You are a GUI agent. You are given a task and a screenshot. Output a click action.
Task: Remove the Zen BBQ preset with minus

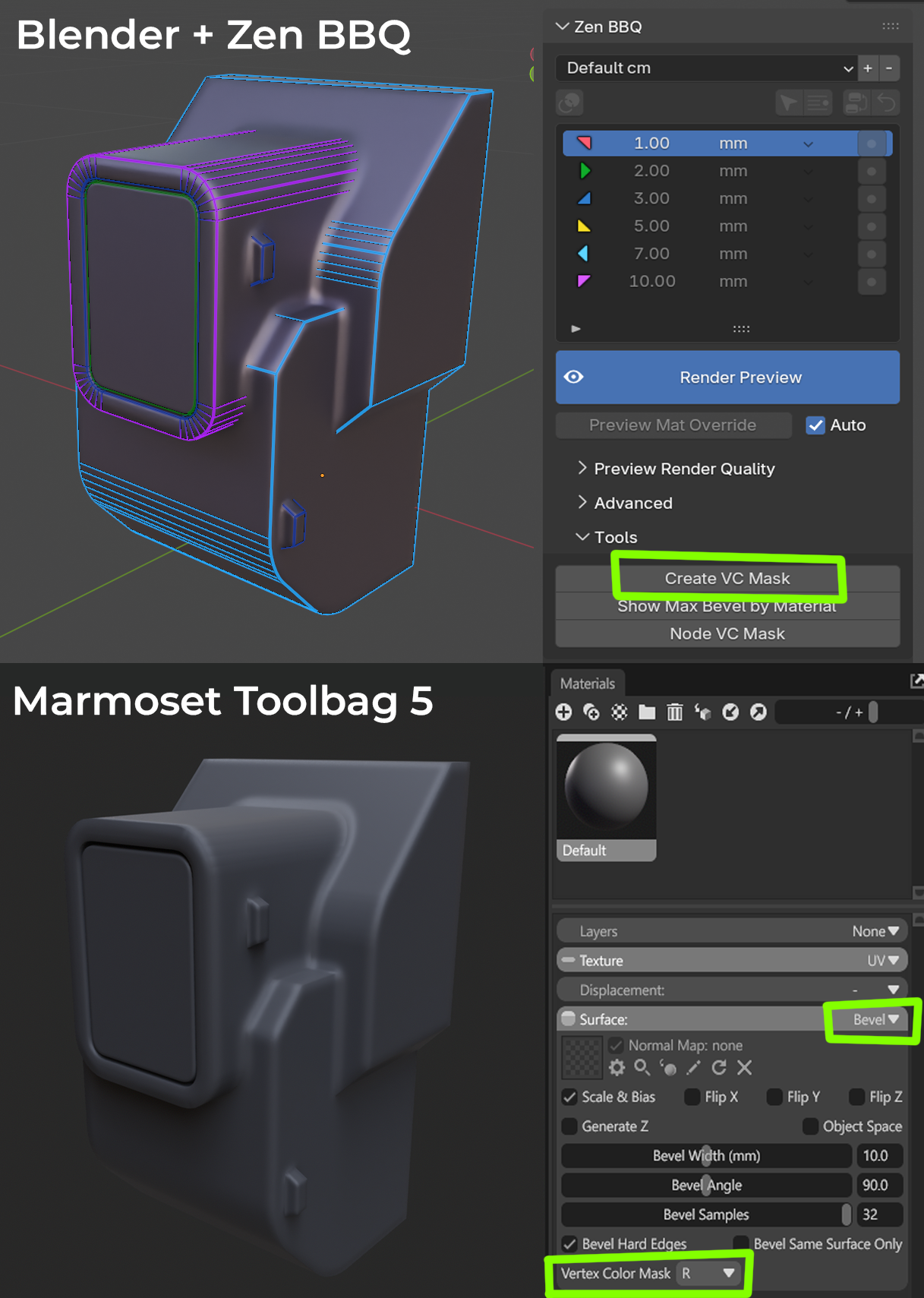[889, 68]
